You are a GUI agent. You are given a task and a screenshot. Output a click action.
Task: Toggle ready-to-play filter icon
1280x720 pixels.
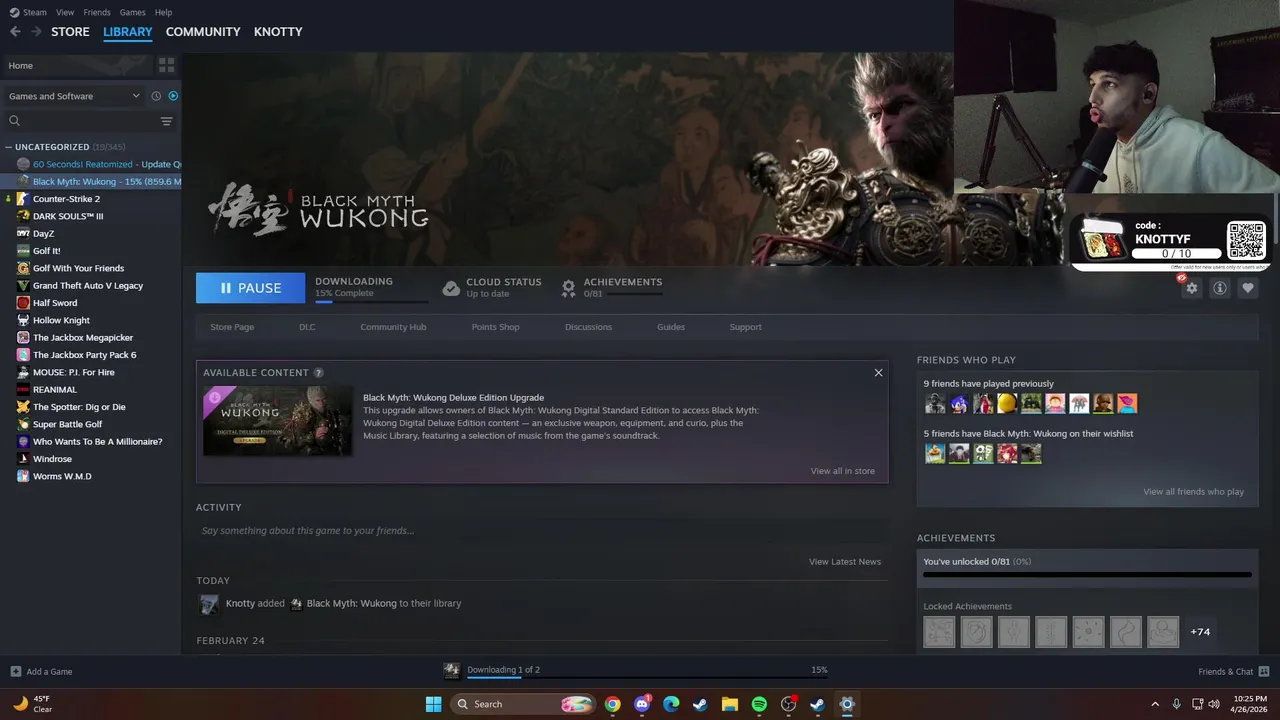pos(173,96)
